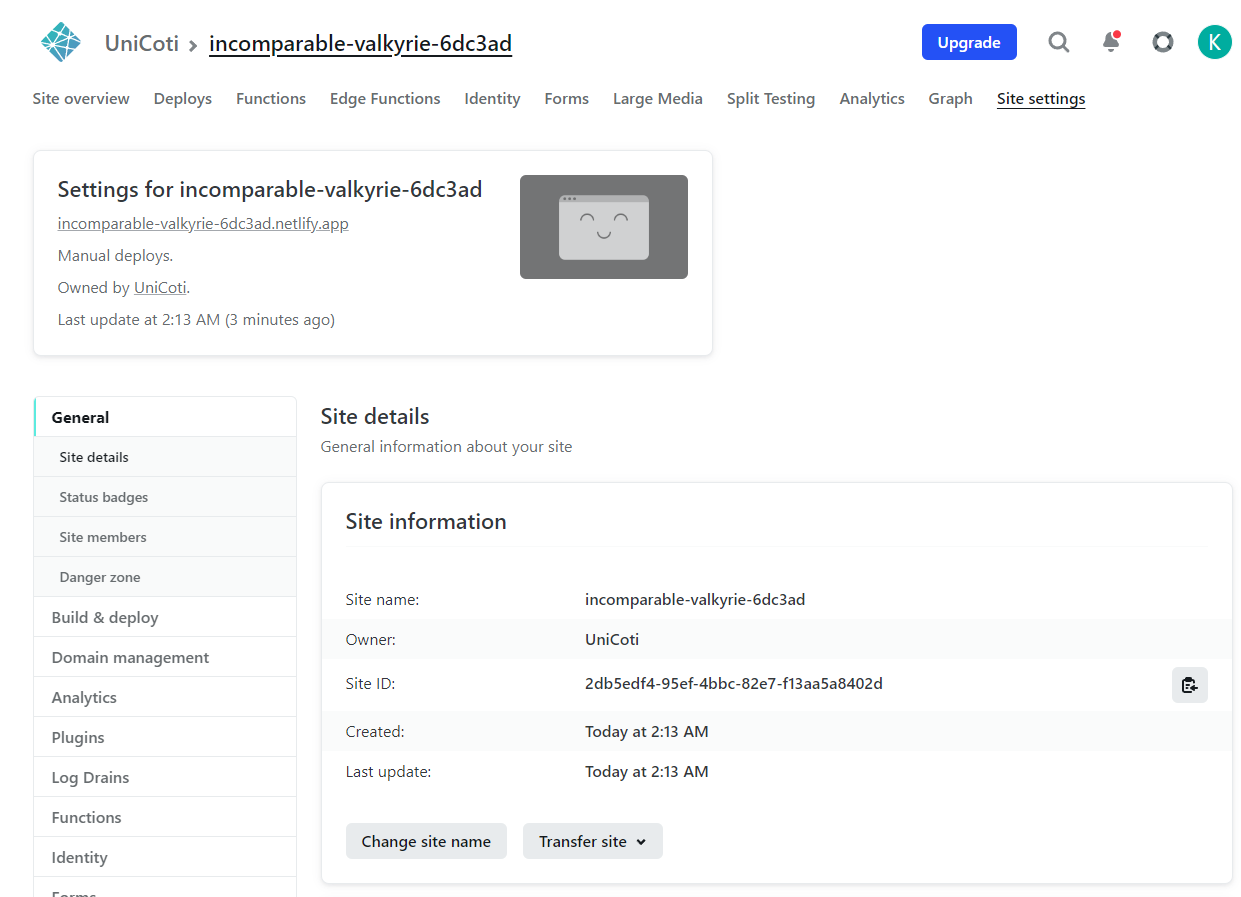The width and height of the screenshot is (1241, 897).
Task: Open the notifications bell icon
Action: click(1111, 42)
